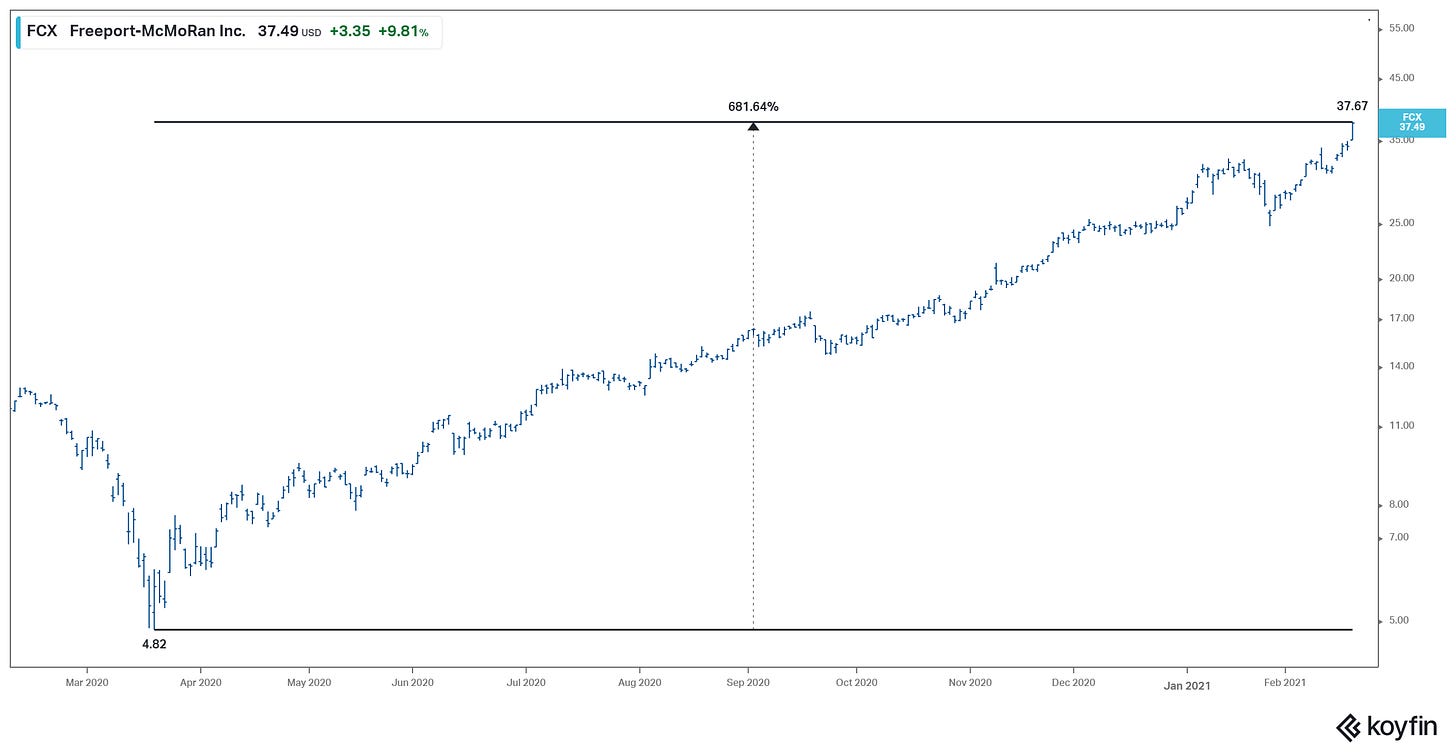Click the Nov 2020 date axis label

point(970,682)
